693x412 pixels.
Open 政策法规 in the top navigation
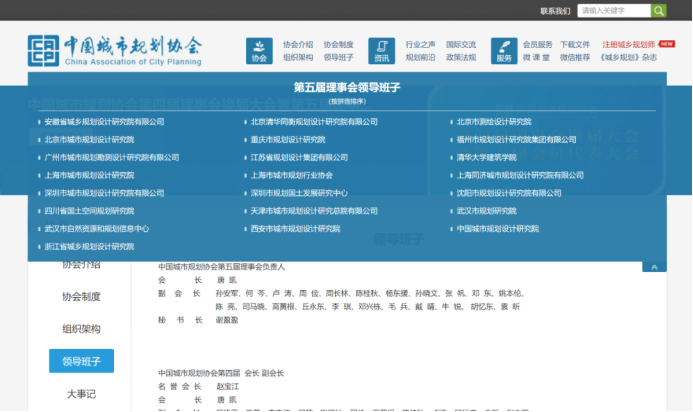point(461,57)
